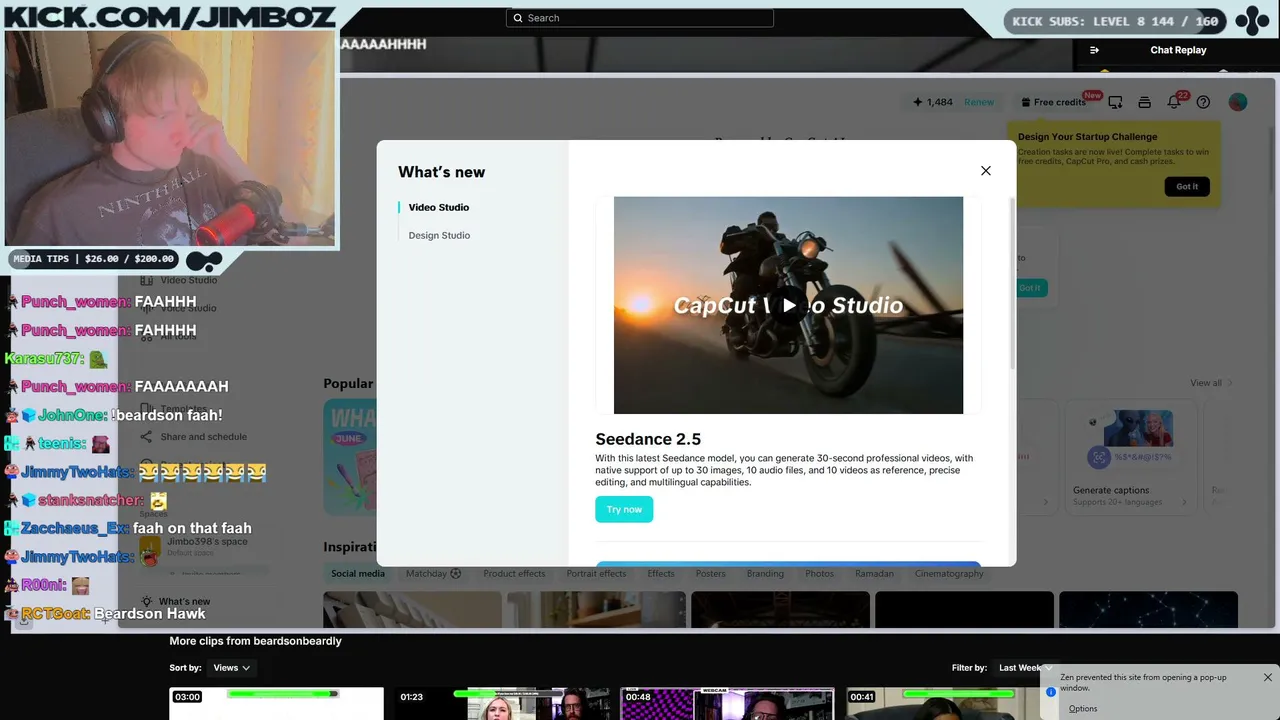Focus the Kick search field

pos(640,18)
